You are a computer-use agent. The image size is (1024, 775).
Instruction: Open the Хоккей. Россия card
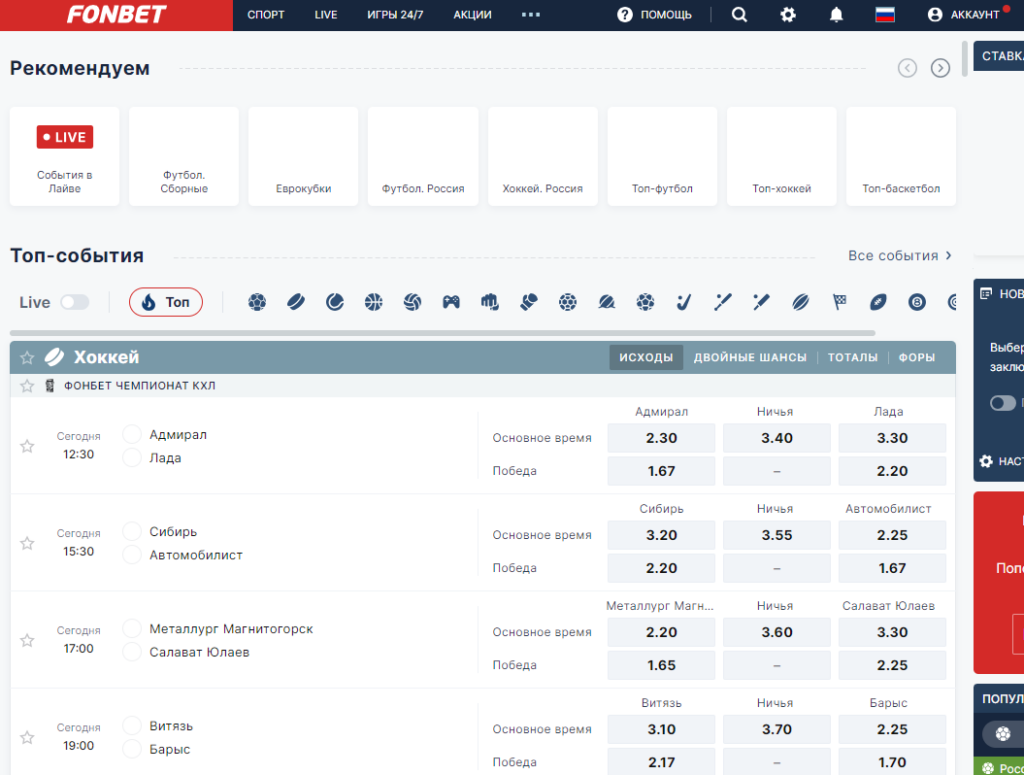[x=543, y=157]
